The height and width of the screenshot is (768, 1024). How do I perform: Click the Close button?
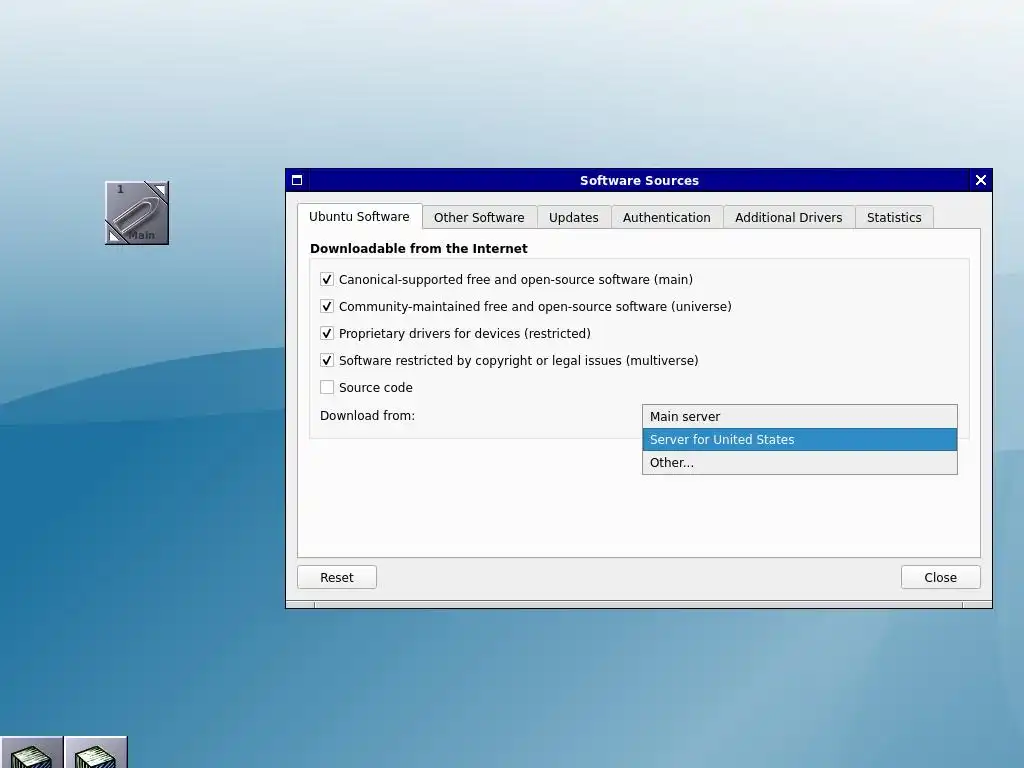click(940, 577)
